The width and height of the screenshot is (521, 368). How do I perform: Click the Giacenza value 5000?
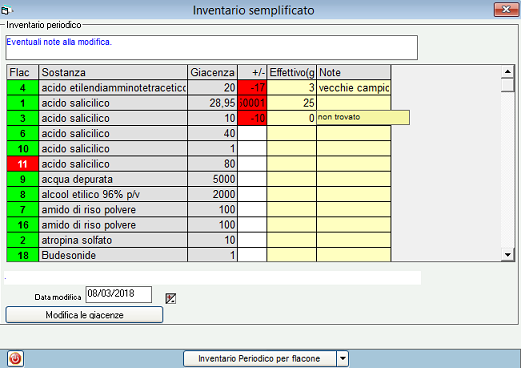click(x=212, y=179)
